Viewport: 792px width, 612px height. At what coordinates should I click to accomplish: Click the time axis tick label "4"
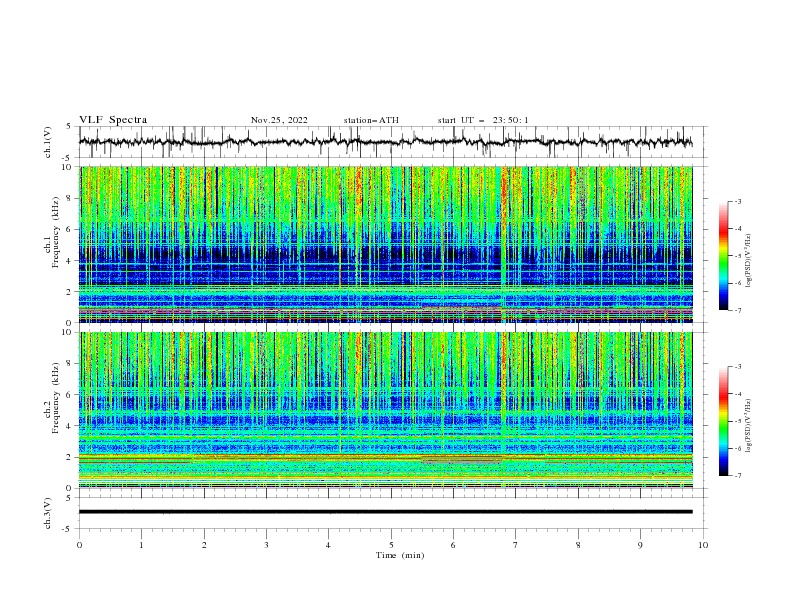pyautogui.click(x=328, y=545)
